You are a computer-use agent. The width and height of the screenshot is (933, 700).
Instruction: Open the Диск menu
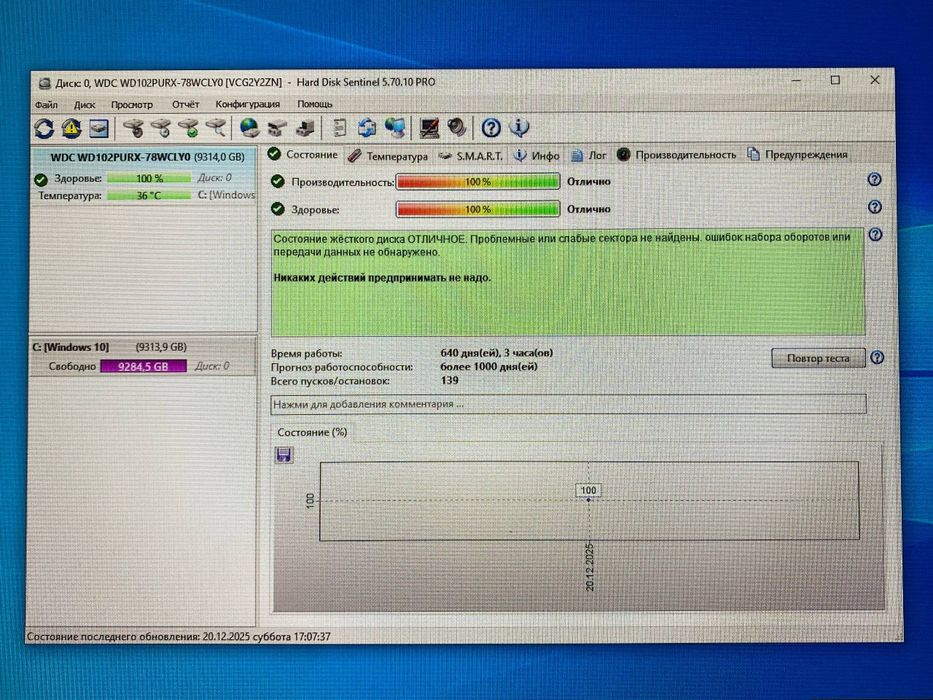84,105
